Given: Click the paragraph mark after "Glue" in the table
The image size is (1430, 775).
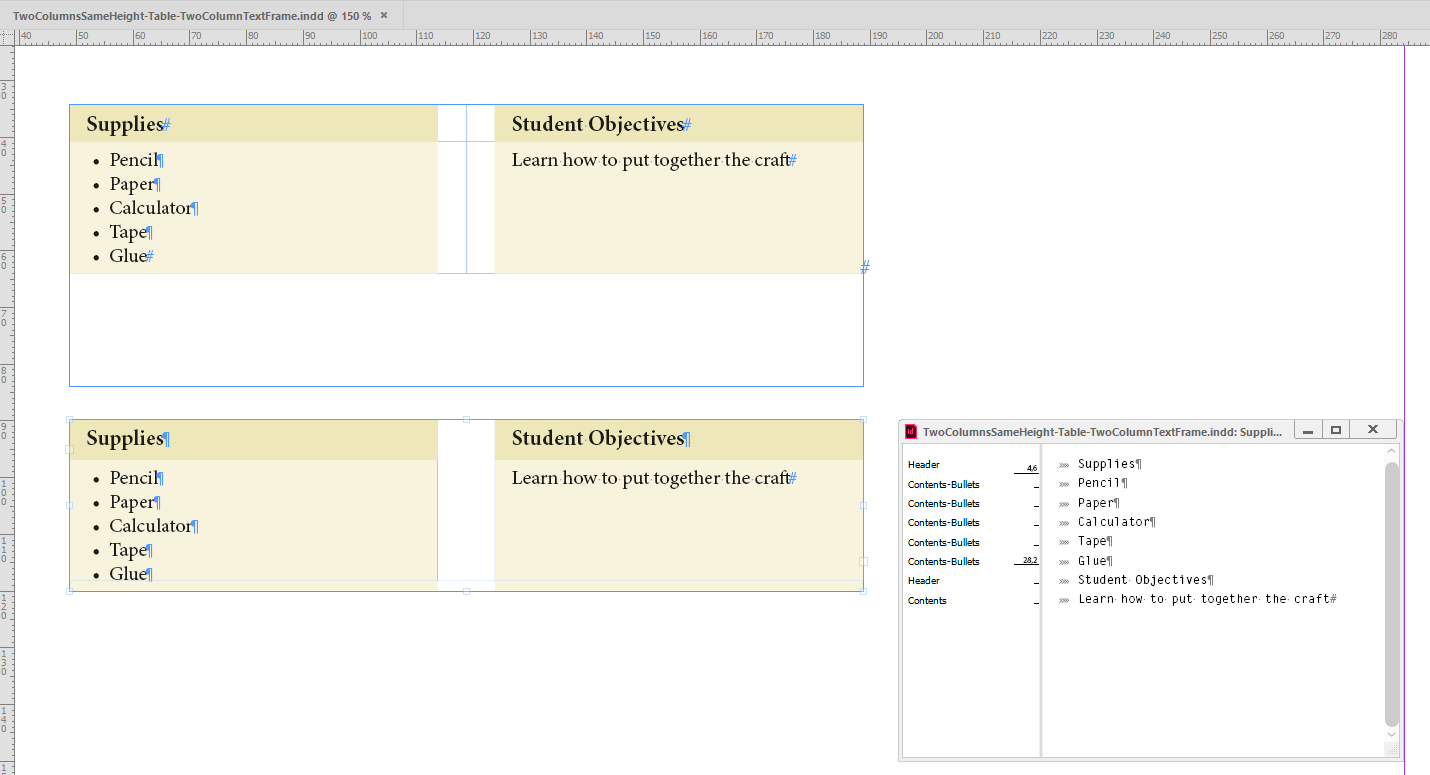Looking at the screenshot, I should click(x=151, y=573).
